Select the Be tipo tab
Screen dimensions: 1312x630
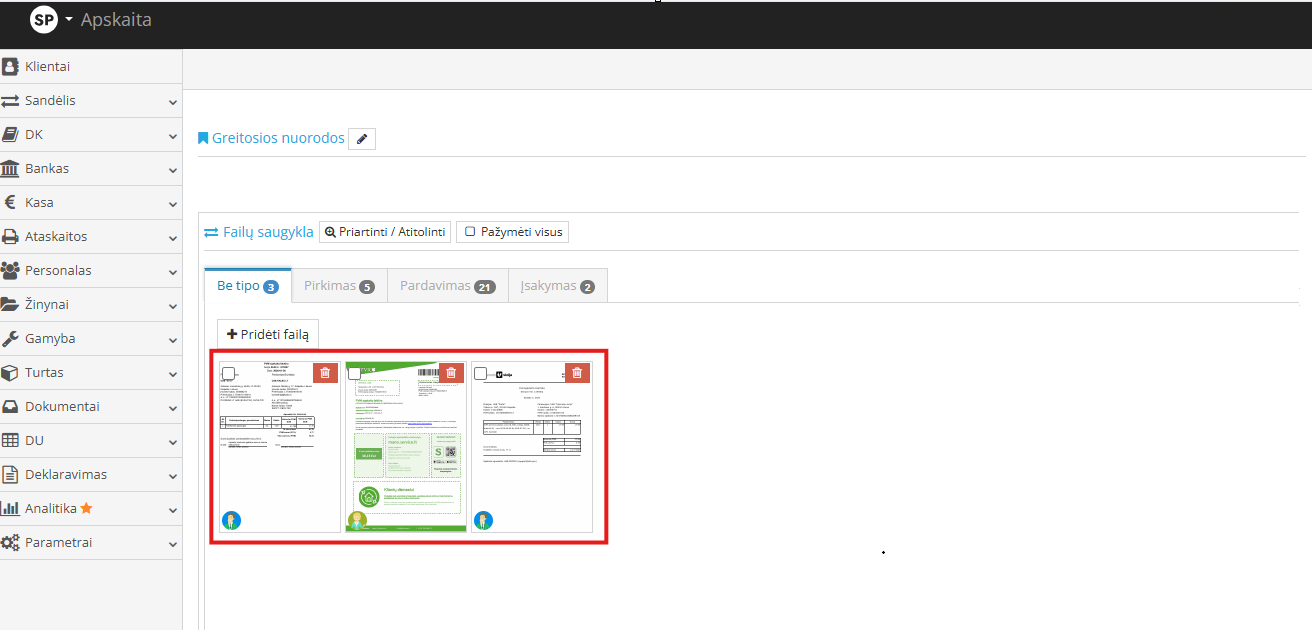pyautogui.click(x=248, y=286)
